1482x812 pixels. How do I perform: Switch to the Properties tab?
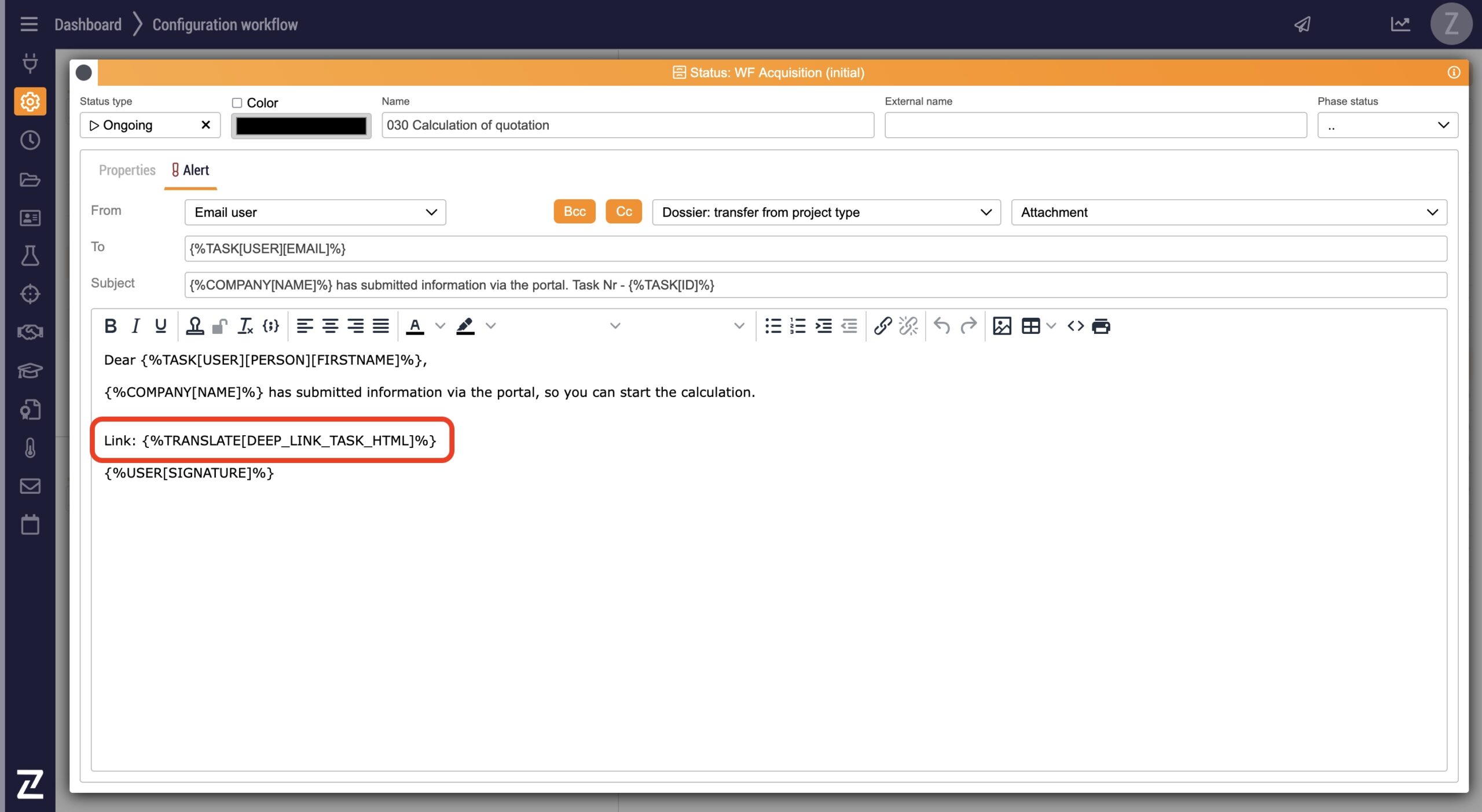[x=127, y=170]
